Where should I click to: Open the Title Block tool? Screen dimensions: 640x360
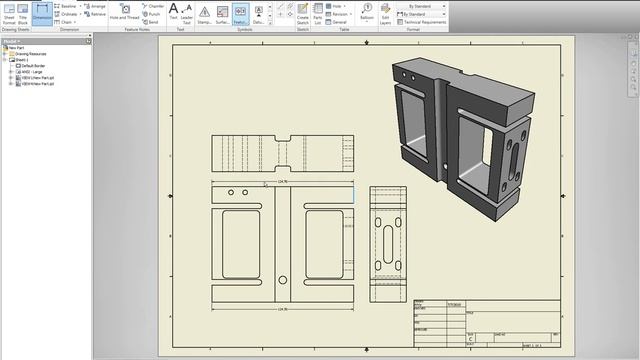pyautogui.click(x=23, y=13)
